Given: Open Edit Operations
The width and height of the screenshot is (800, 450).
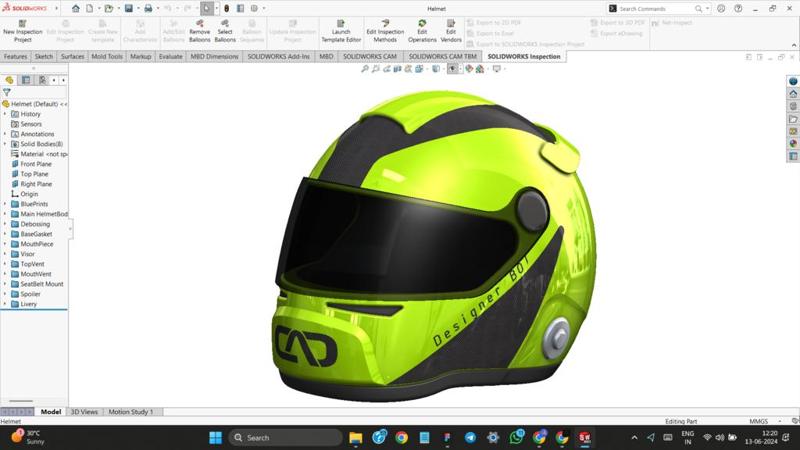Looking at the screenshot, I should (x=422, y=32).
